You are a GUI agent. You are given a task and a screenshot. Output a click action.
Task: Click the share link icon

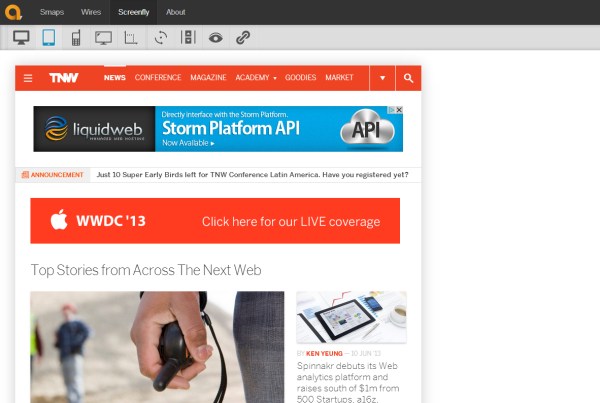click(x=243, y=38)
